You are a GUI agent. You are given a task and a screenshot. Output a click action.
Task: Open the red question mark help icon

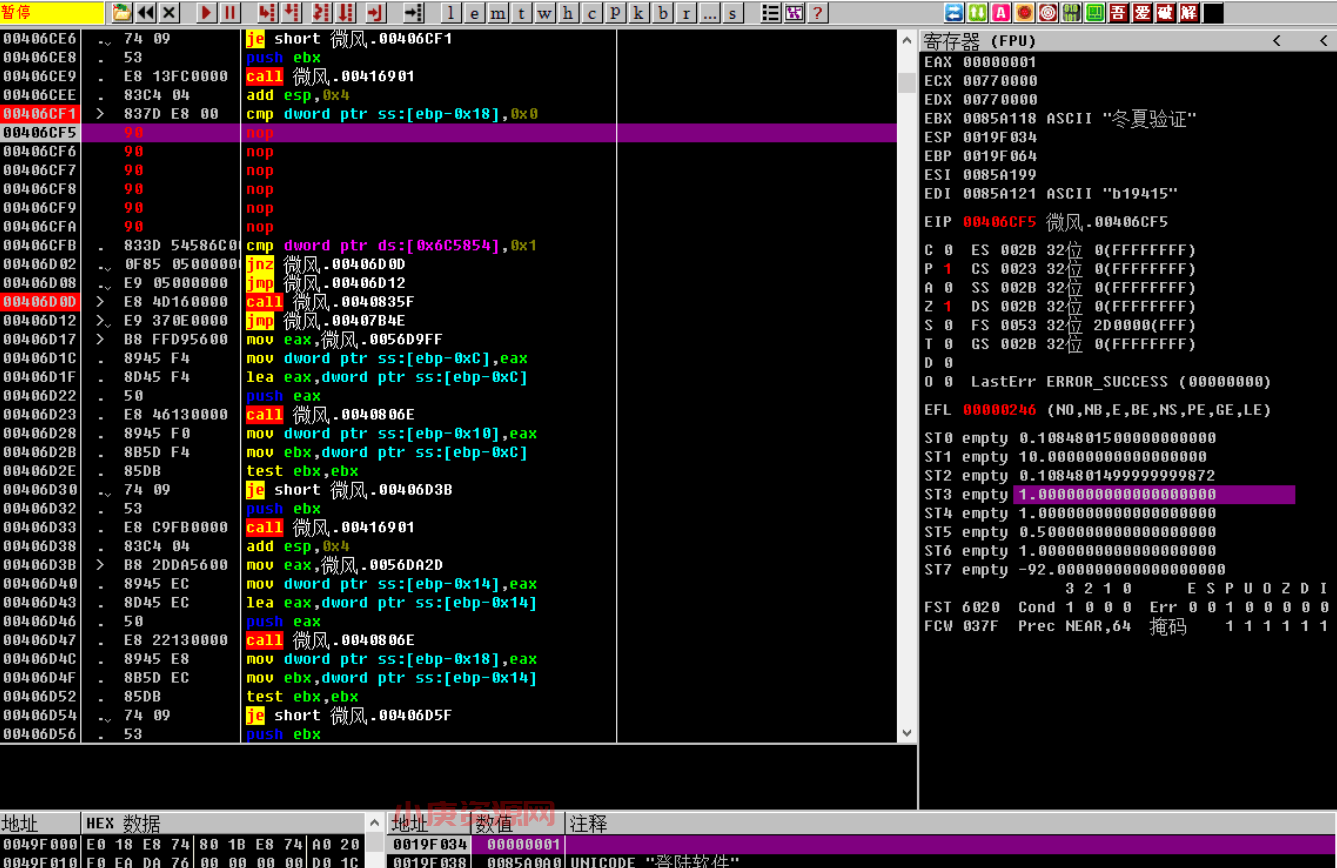(818, 13)
